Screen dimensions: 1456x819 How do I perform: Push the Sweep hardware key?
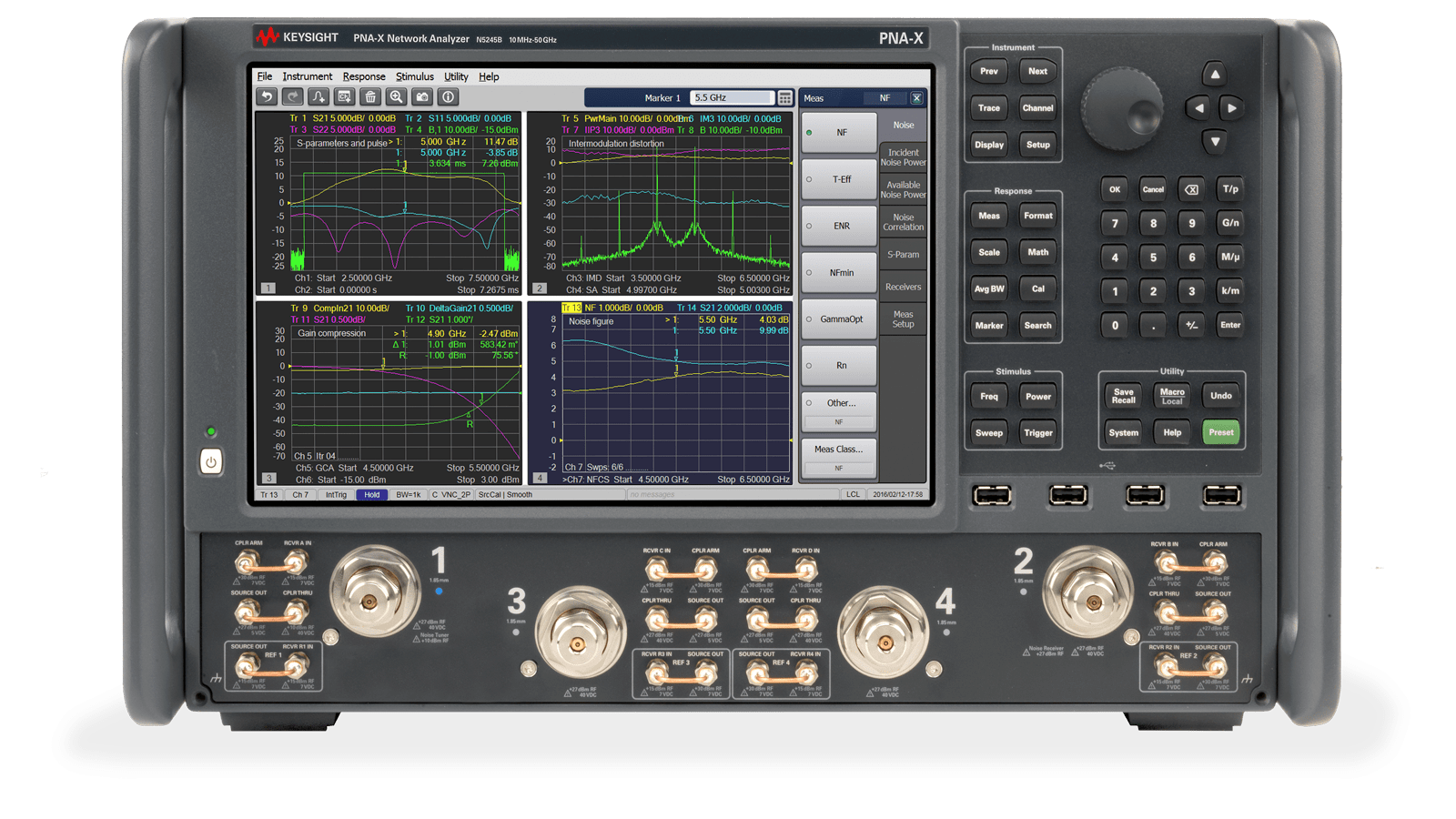[989, 433]
